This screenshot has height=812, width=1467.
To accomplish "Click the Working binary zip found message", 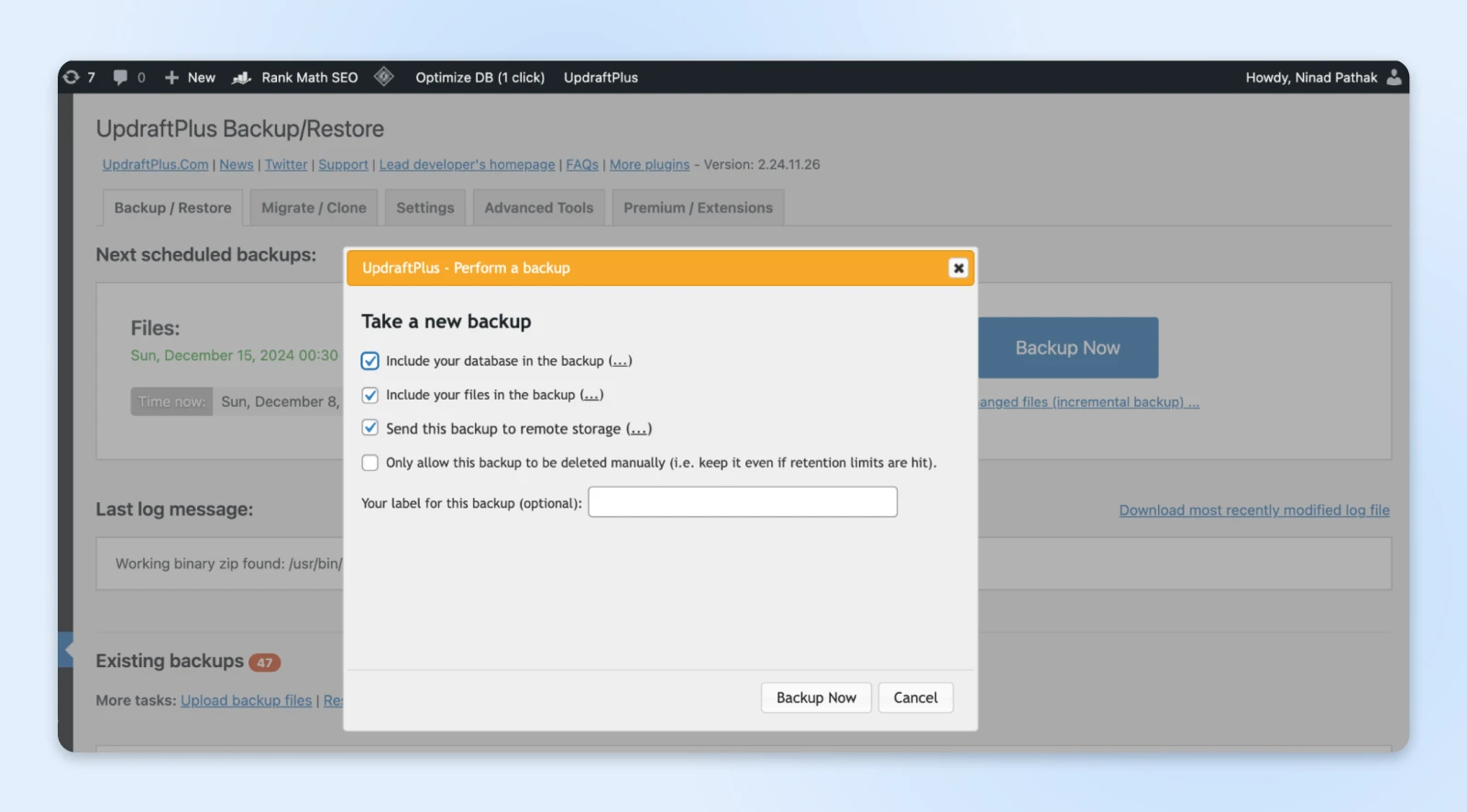I will pos(228,564).
